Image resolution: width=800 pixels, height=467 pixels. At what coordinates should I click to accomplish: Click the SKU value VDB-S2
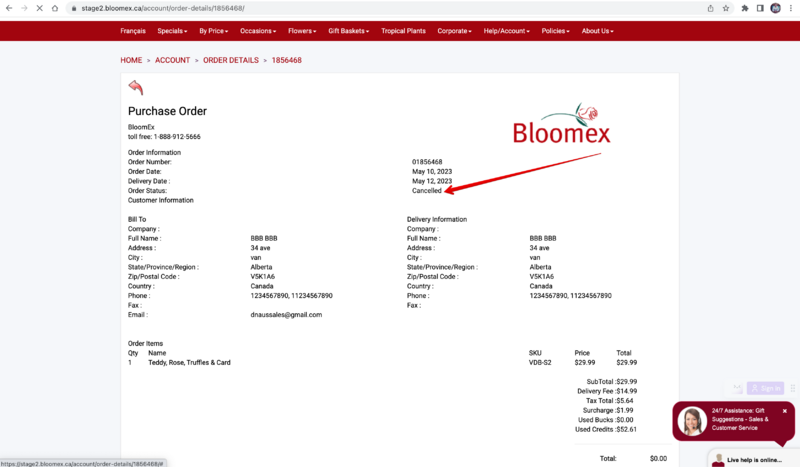tap(540, 362)
